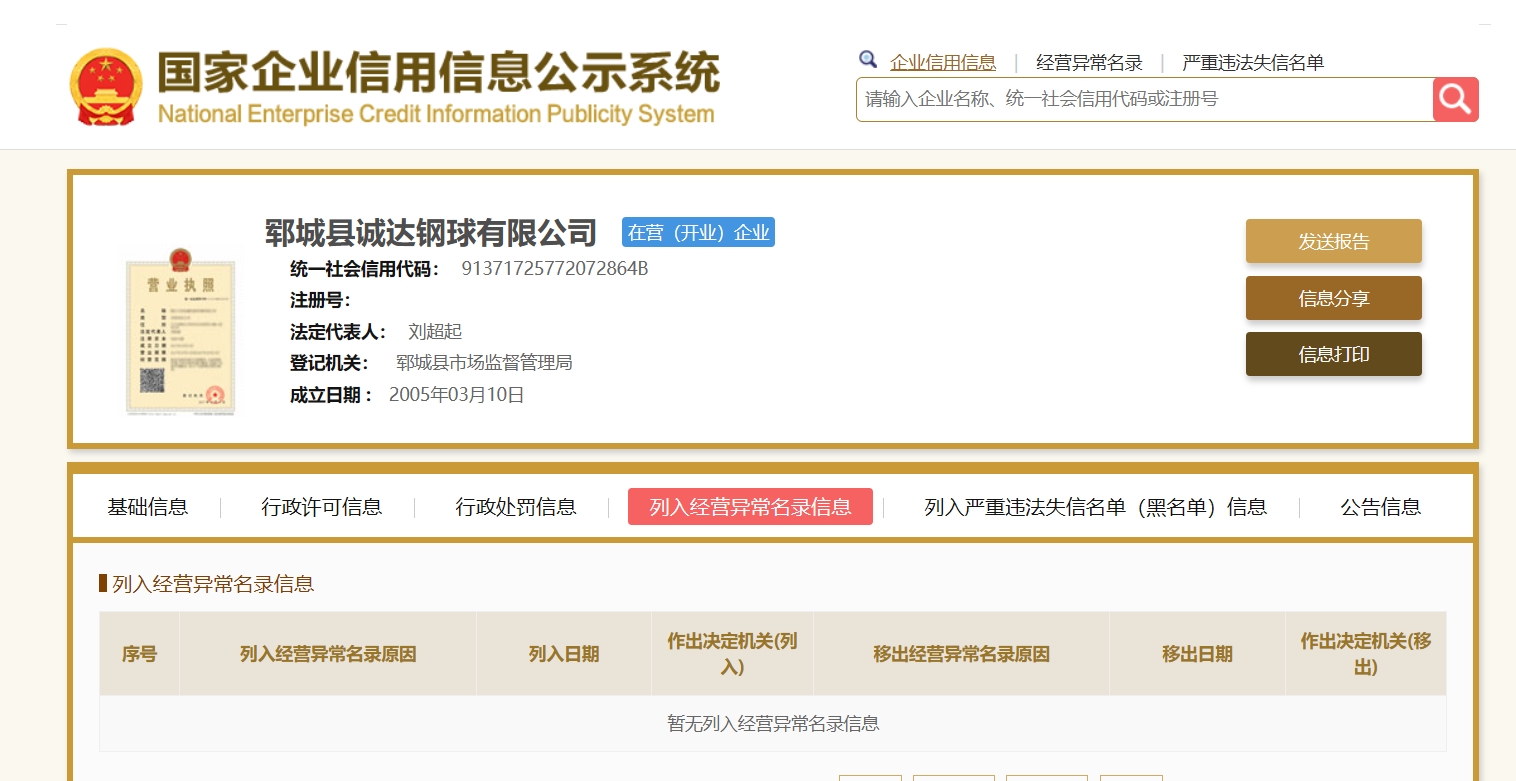Click the red magnifier search button

point(1456,99)
